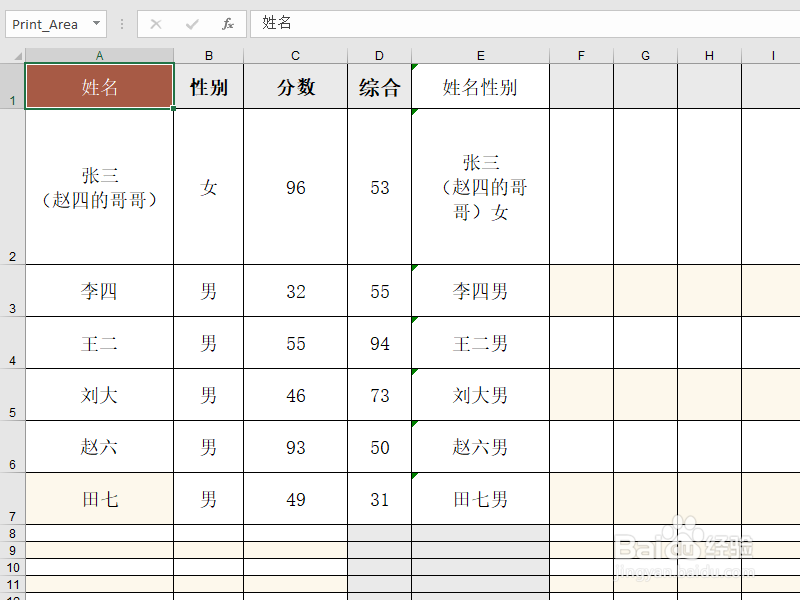Click the Name Box showing Print_Area

click(50, 23)
